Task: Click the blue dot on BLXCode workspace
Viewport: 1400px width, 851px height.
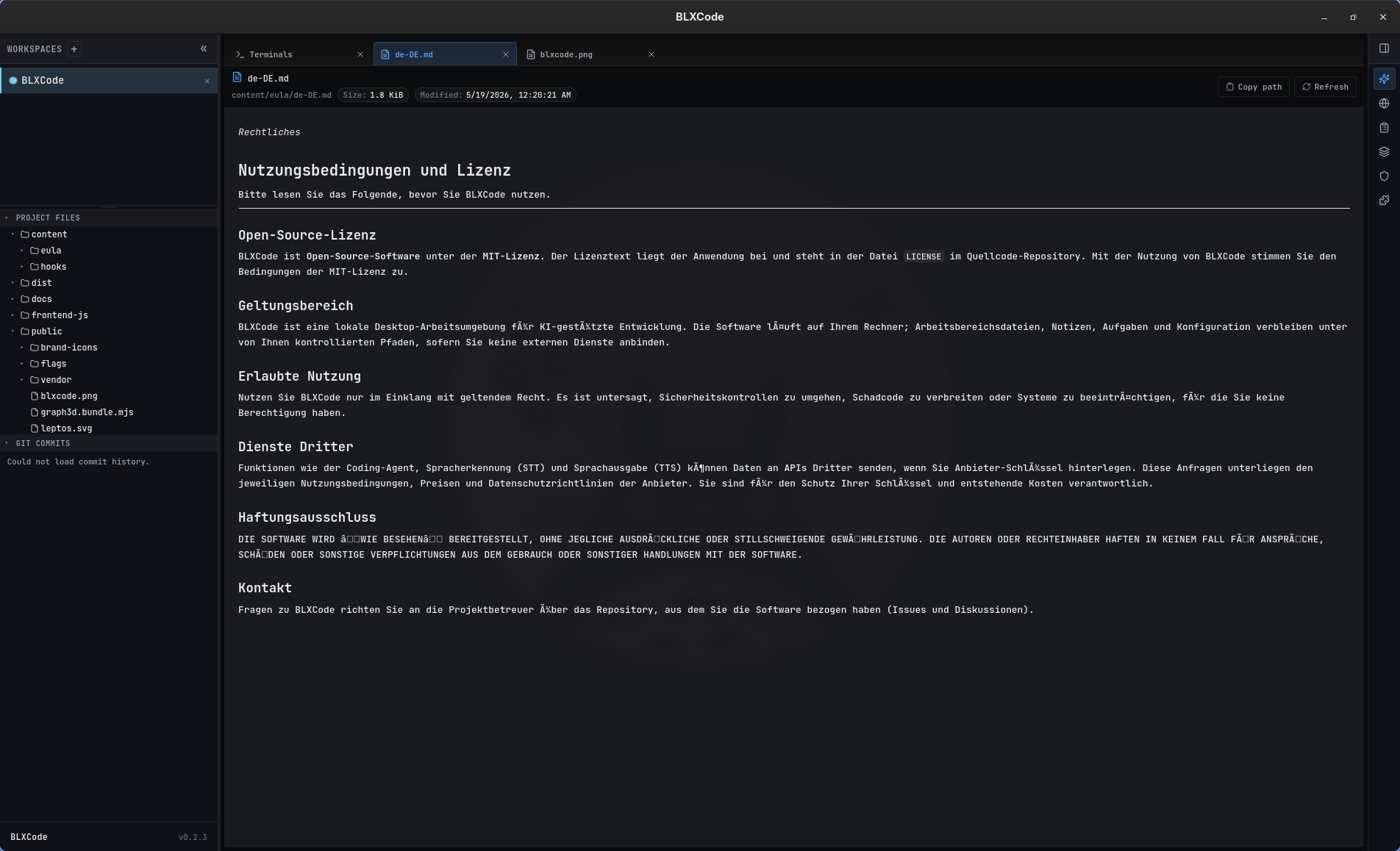Action: (x=13, y=81)
